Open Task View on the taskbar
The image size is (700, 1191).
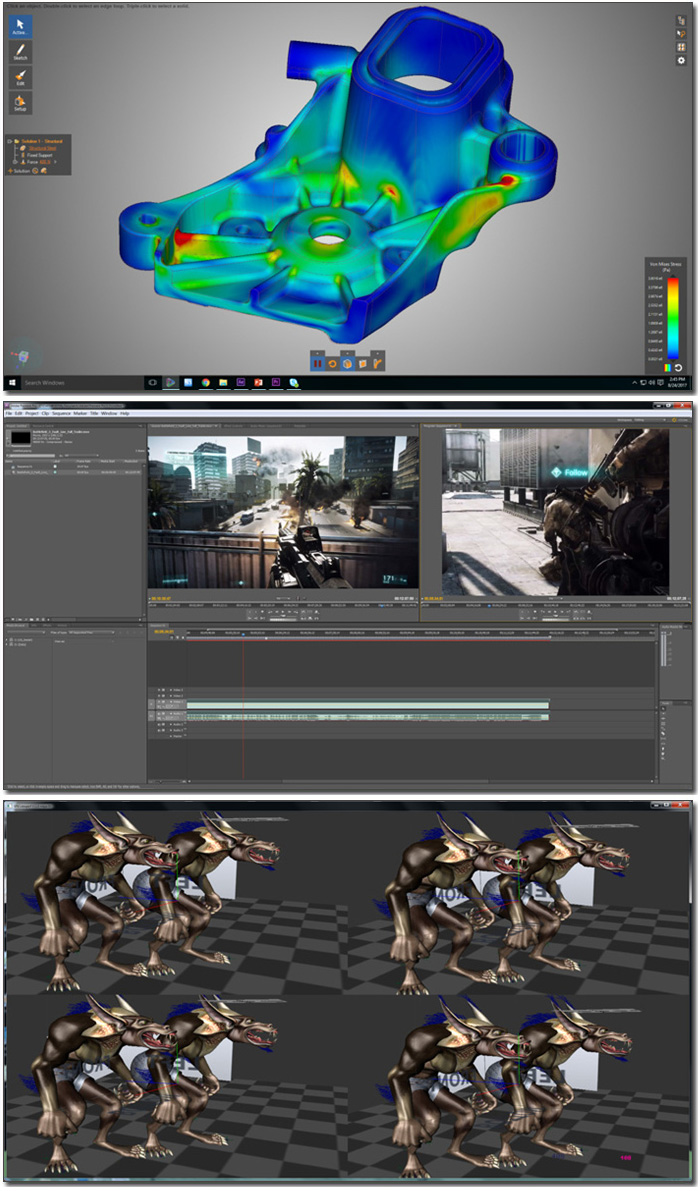tap(153, 383)
